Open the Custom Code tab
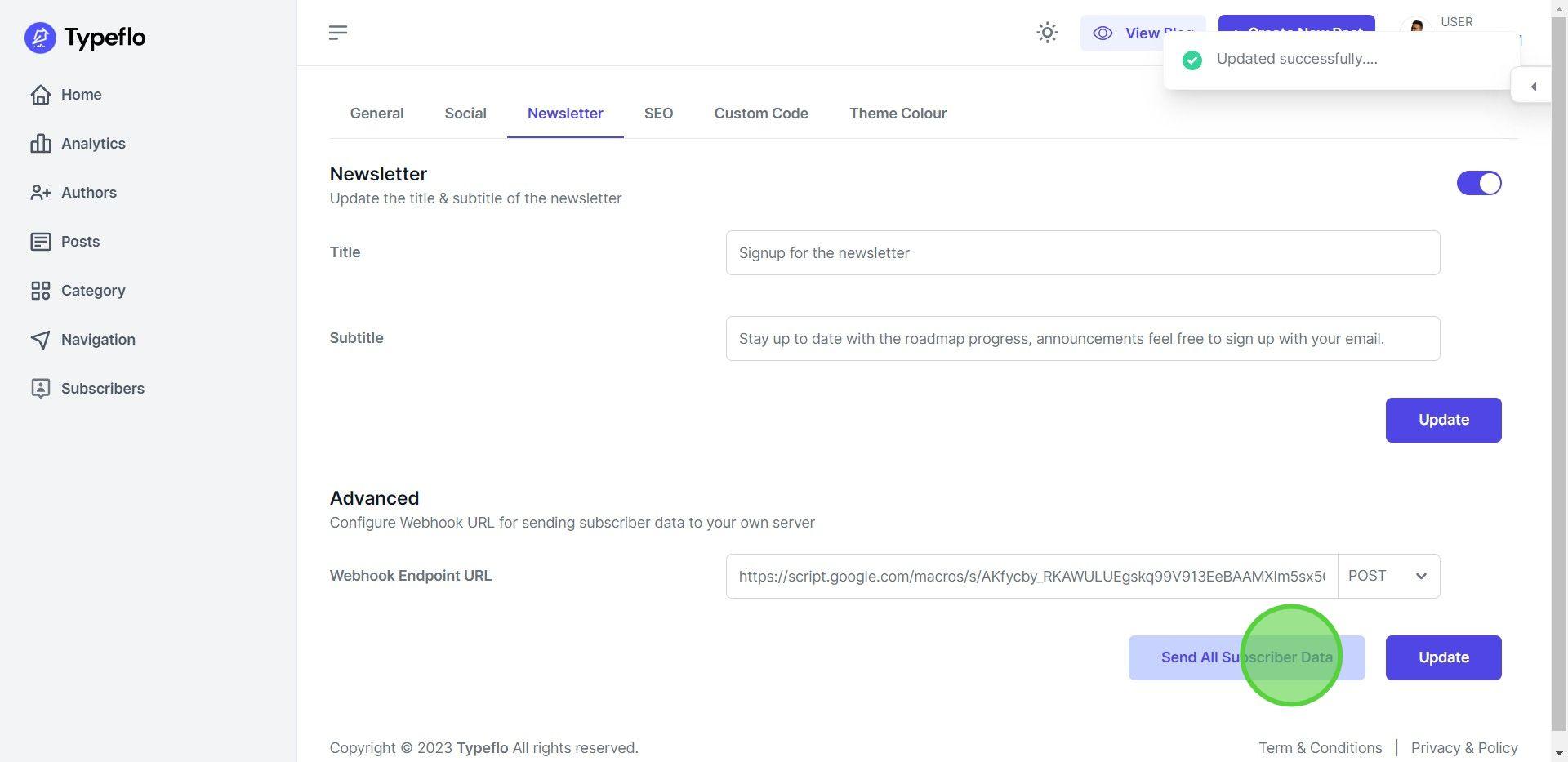The width and height of the screenshot is (1568, 762). (x=760, y=114)
